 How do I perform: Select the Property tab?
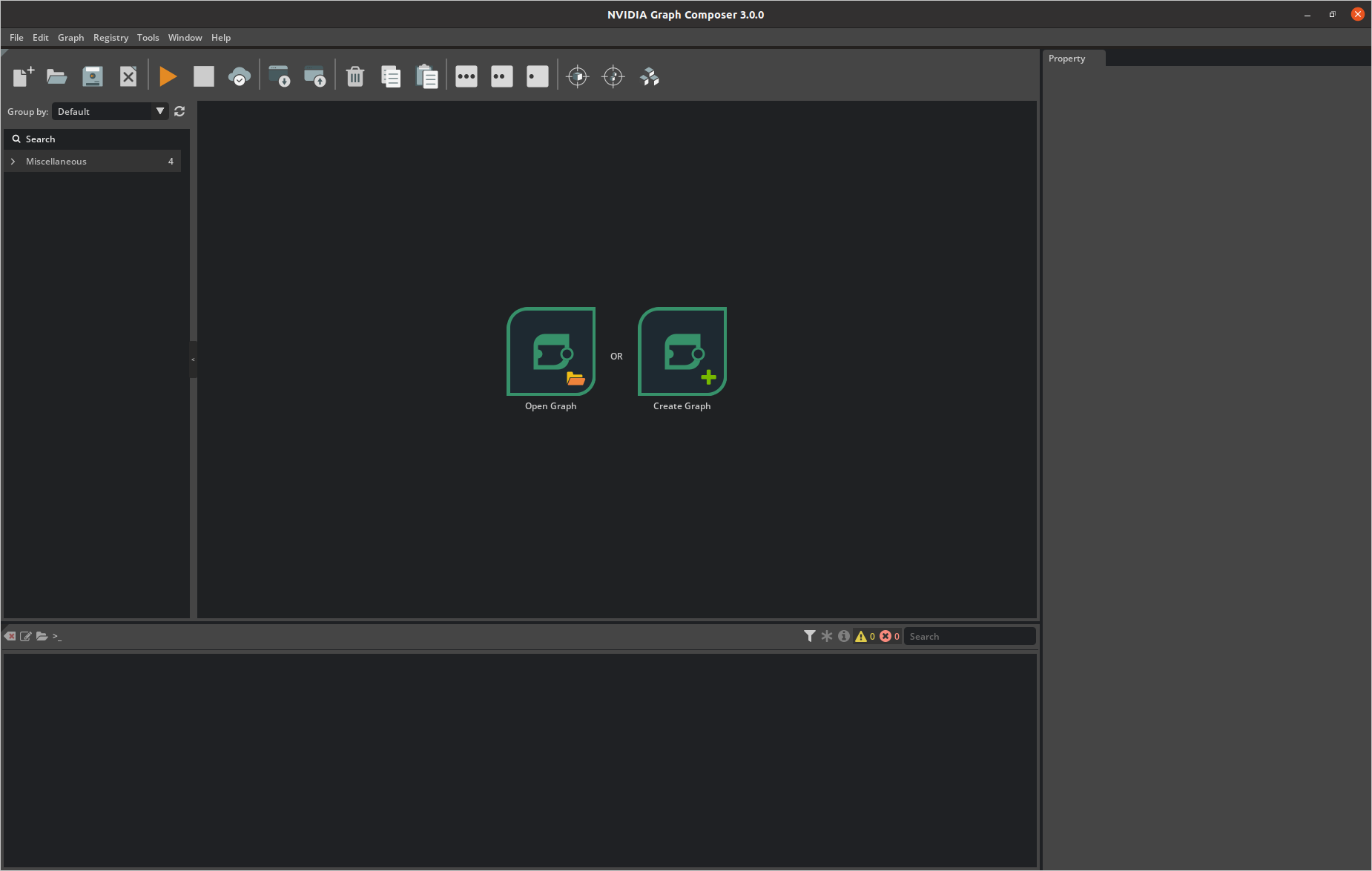(1074, 59)
